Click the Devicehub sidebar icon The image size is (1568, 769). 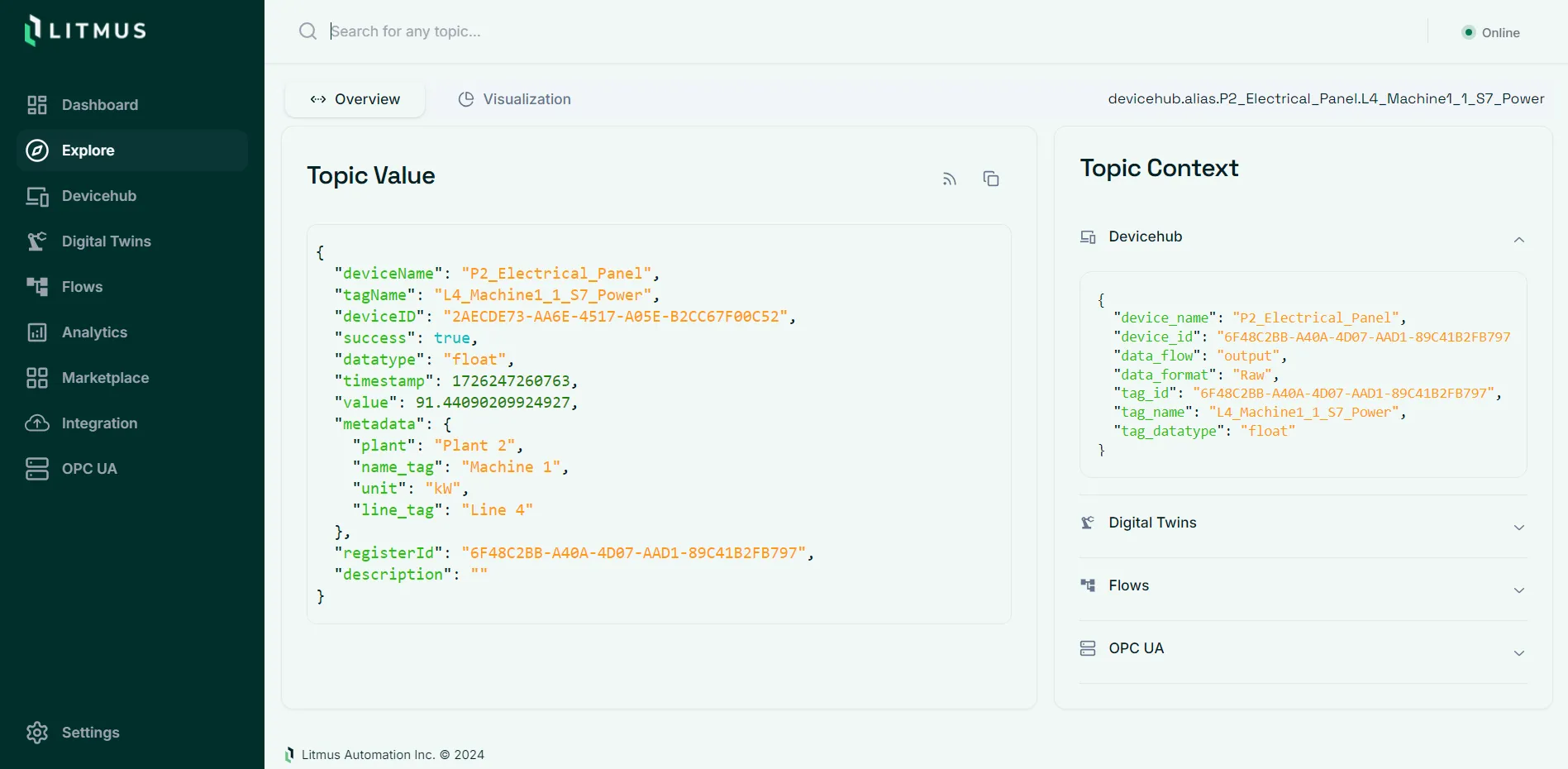pyautogui.click(x=37, y=196)
